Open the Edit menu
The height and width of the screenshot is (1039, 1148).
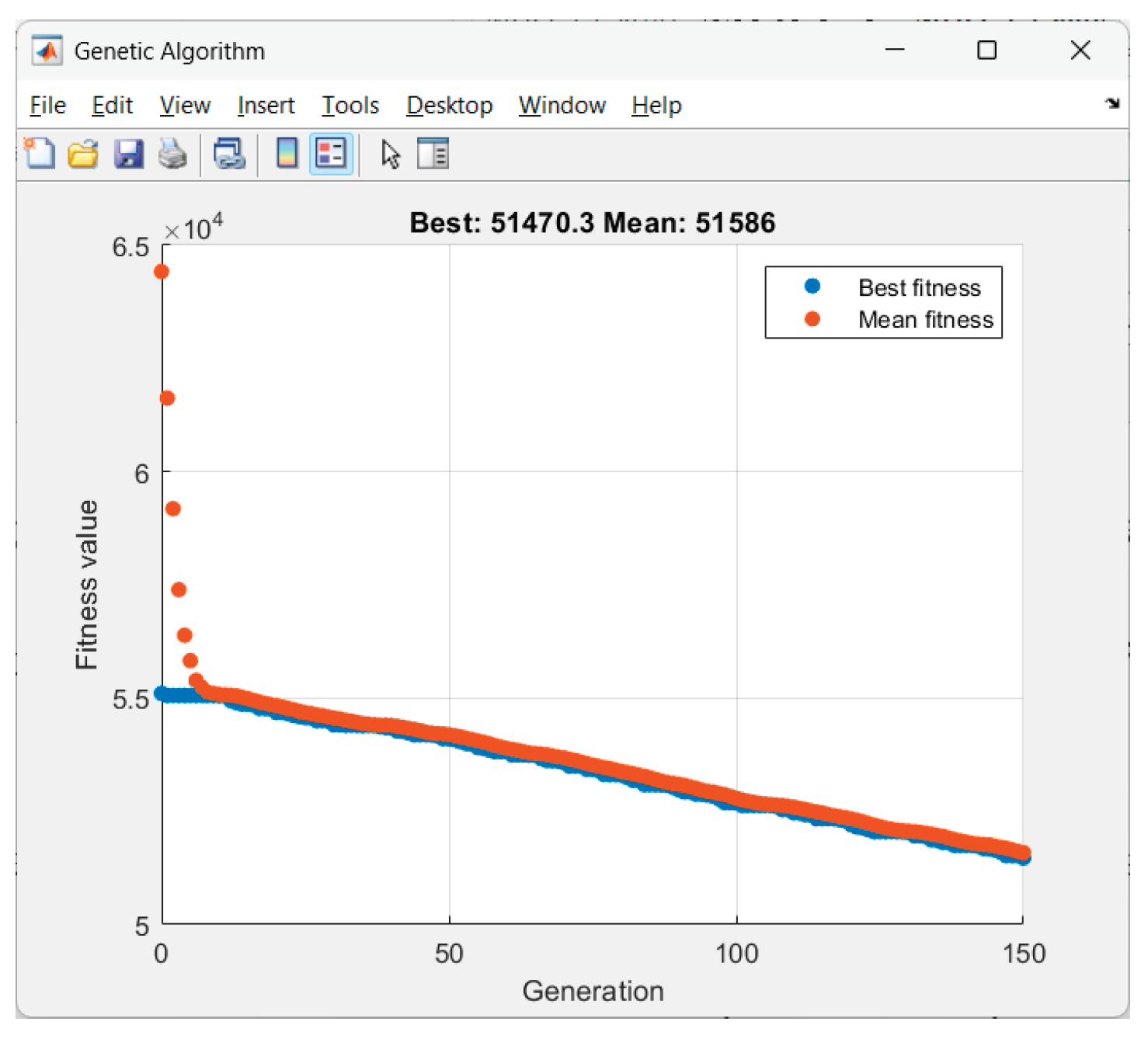tap(112, 105)
